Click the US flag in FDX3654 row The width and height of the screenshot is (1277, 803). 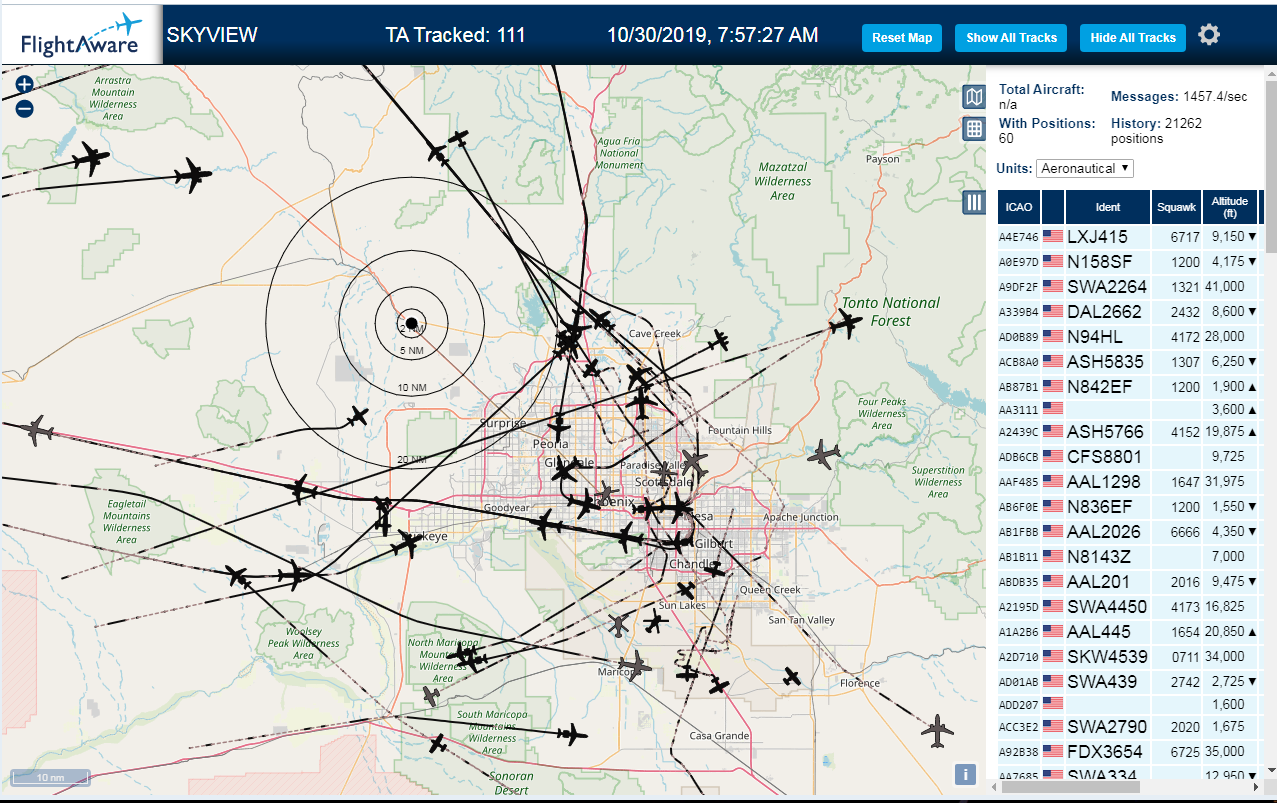click(x=1052, y=751)
